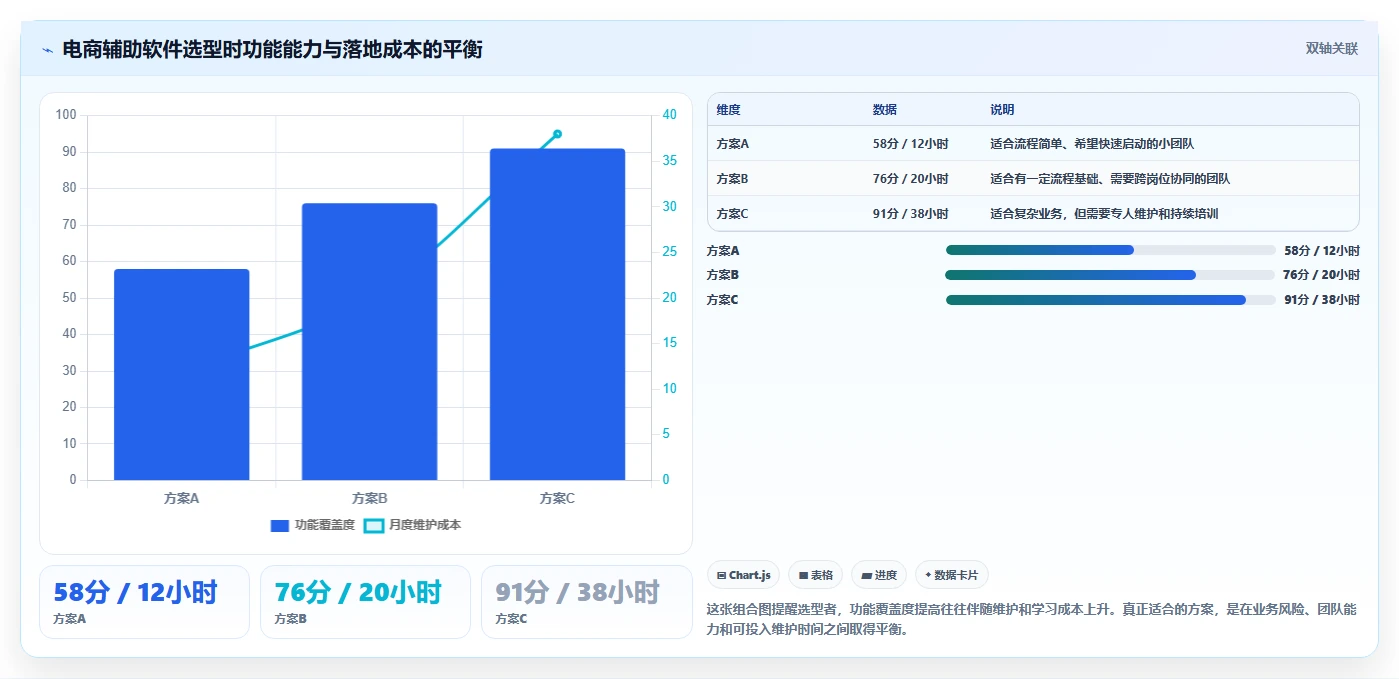Click the summary paragraph starting 这张组合图提醒选型者
Viewport: 1399px width, 679px height.
click(x=1032, y=619)
